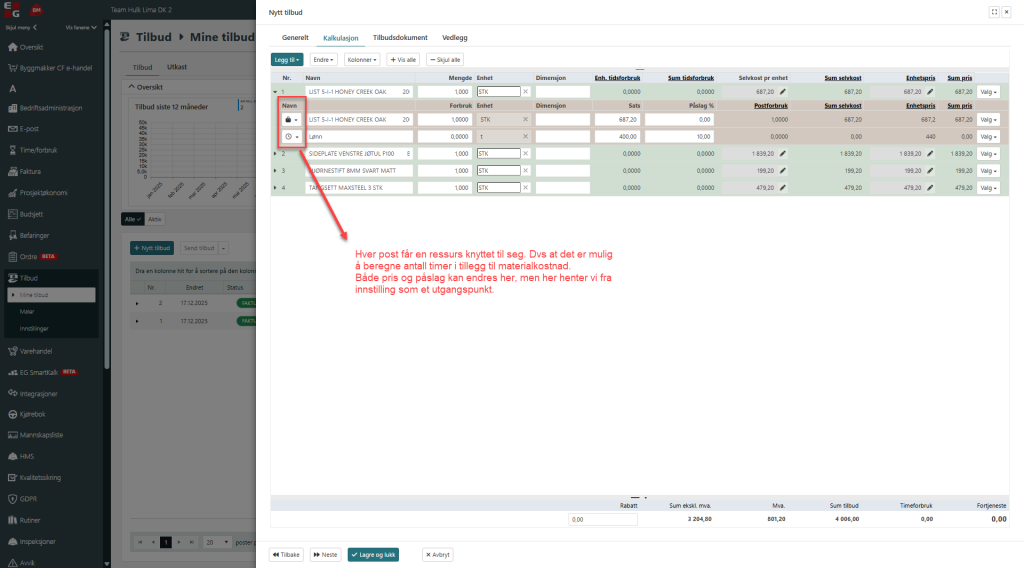Click the fullscreen icon in dialog header
1024x568 pixels.
coord(993,12)
